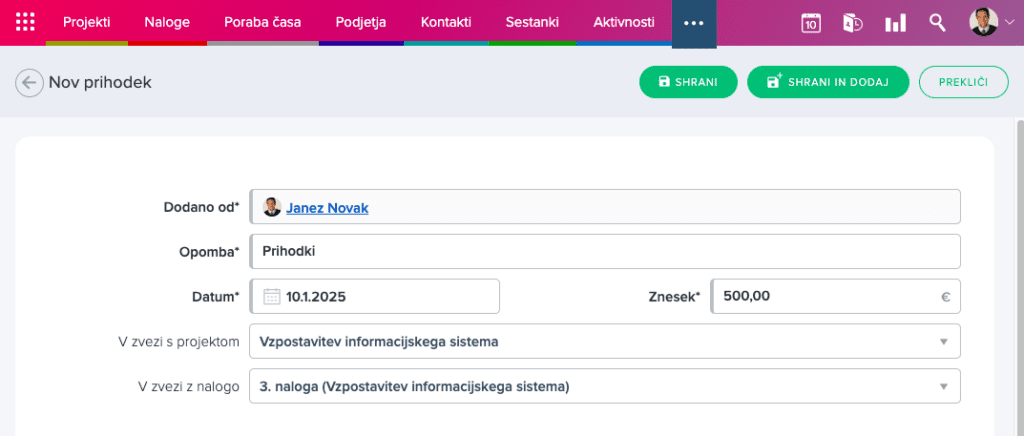Screen dimensions: 1024x436
Task: Go to the Naloge tab
Action: pyautogui.click(x=167, y=22)
